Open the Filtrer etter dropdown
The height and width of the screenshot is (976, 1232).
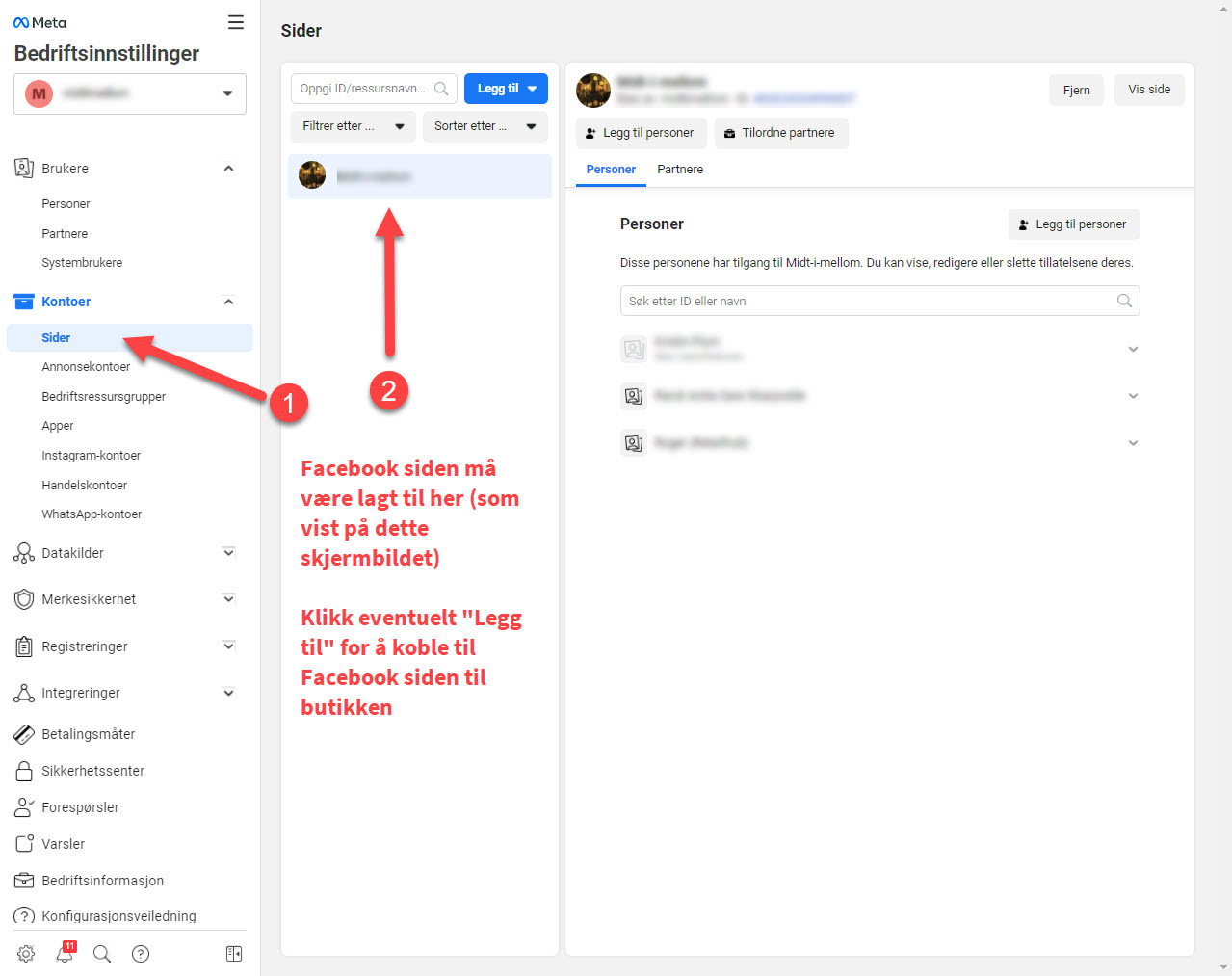(x=354, y=126)
